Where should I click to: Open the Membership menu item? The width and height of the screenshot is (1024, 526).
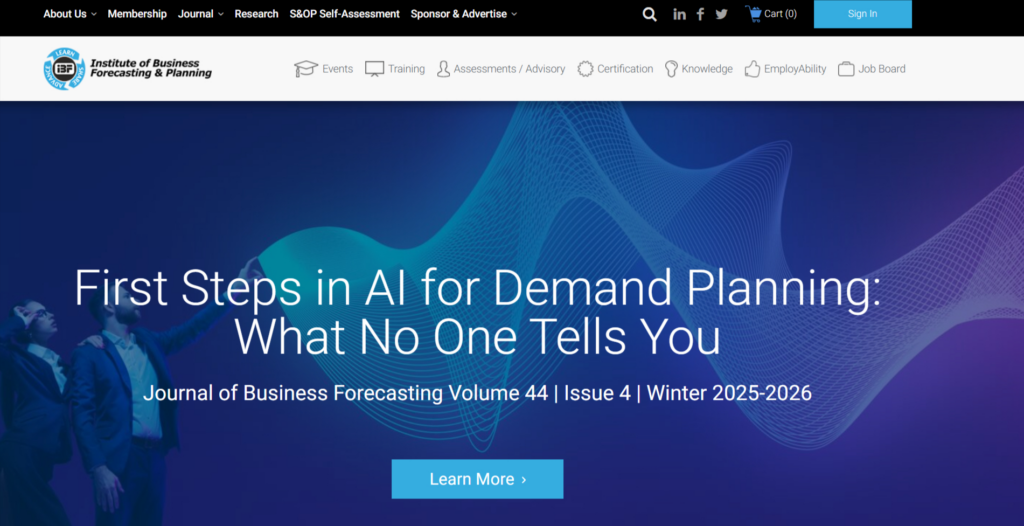(137, 14)
